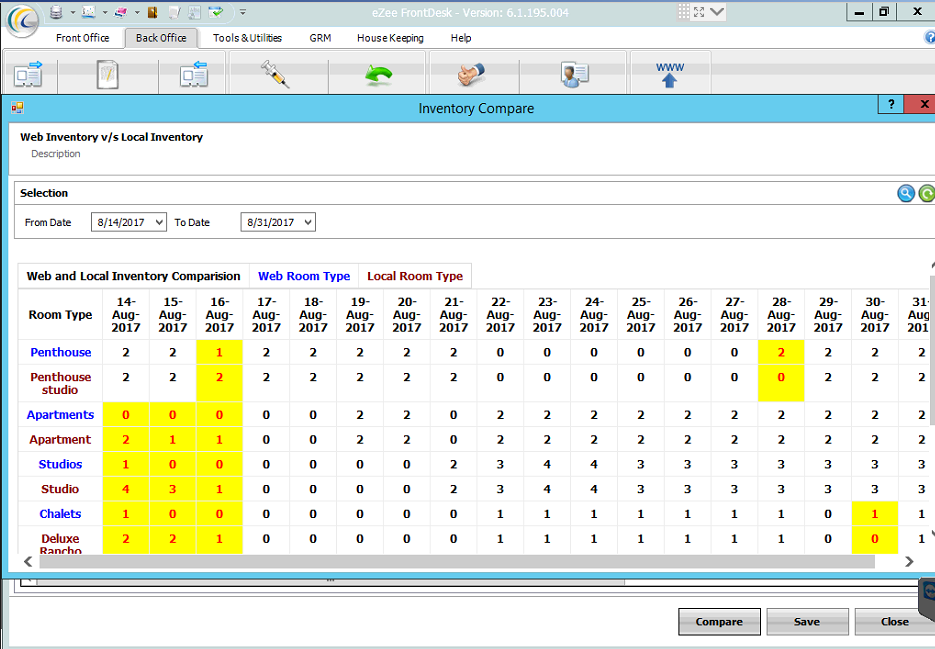935x649 pixels.
Task: Click the brown door quick-access icon
Action: coord(152,12)
